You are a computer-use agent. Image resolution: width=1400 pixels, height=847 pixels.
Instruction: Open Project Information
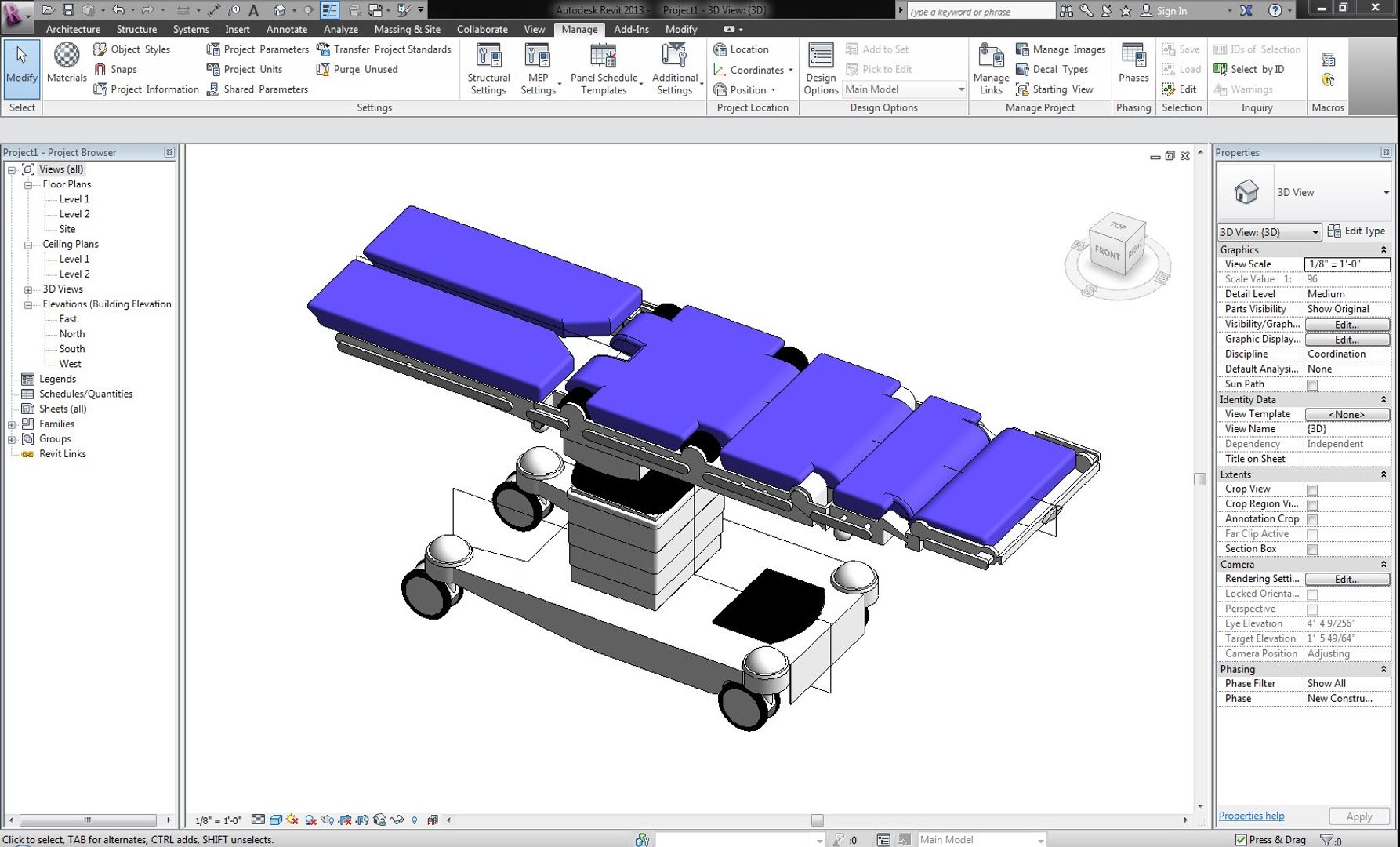pyautogui.click(x=146, y=89)
